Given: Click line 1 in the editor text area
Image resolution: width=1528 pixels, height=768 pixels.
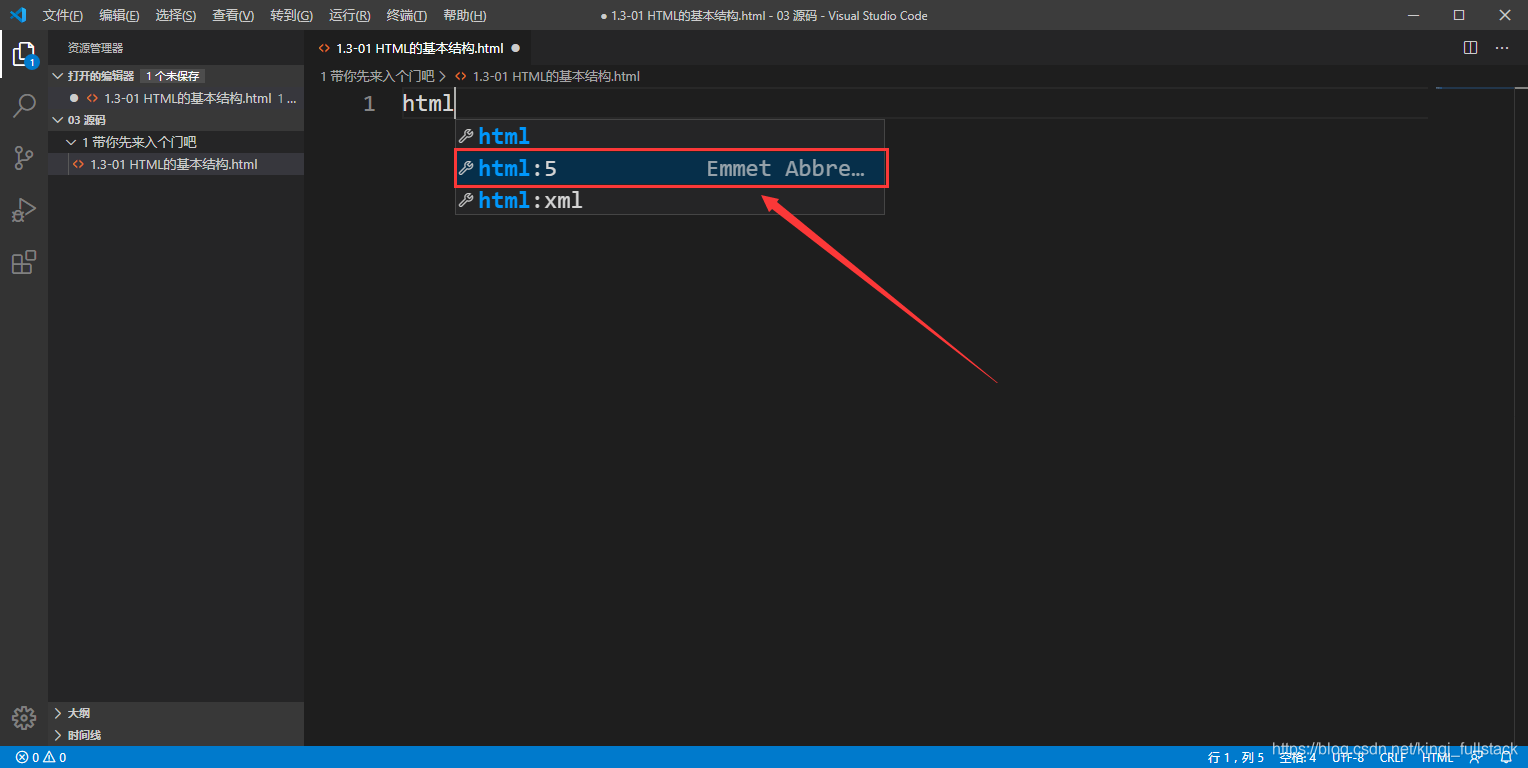Looking at the screenshot, I should [915, 103].
